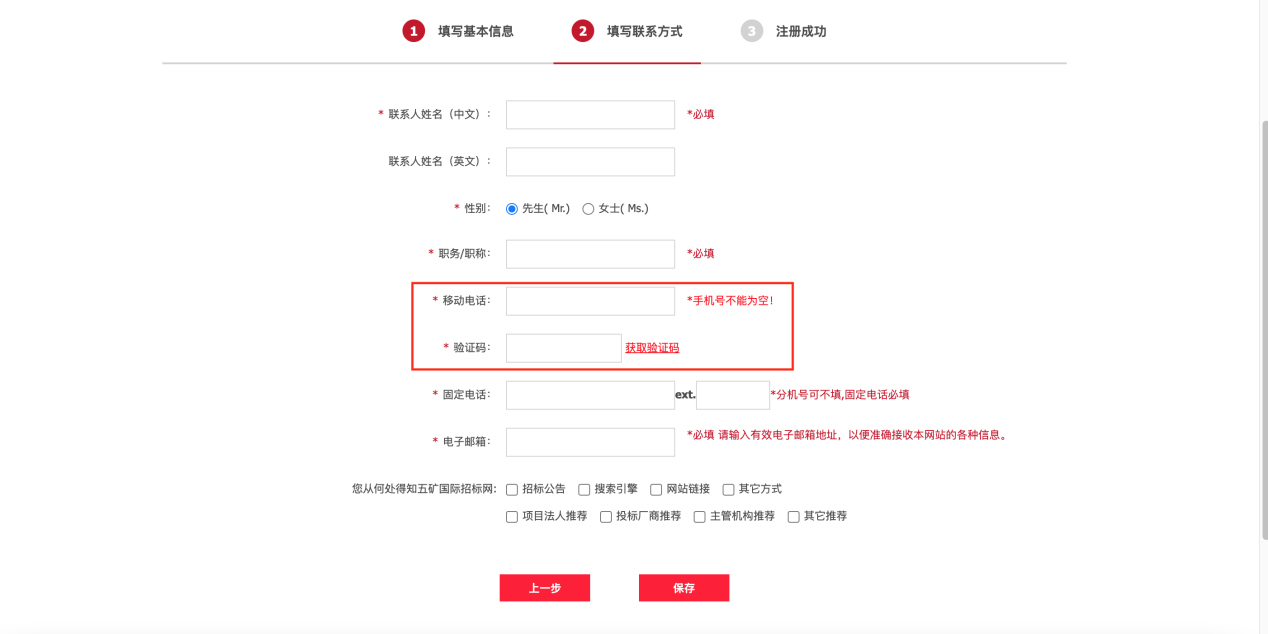
Task: Click step 3 circle icon 注册成功
Action: pos(752,31)
